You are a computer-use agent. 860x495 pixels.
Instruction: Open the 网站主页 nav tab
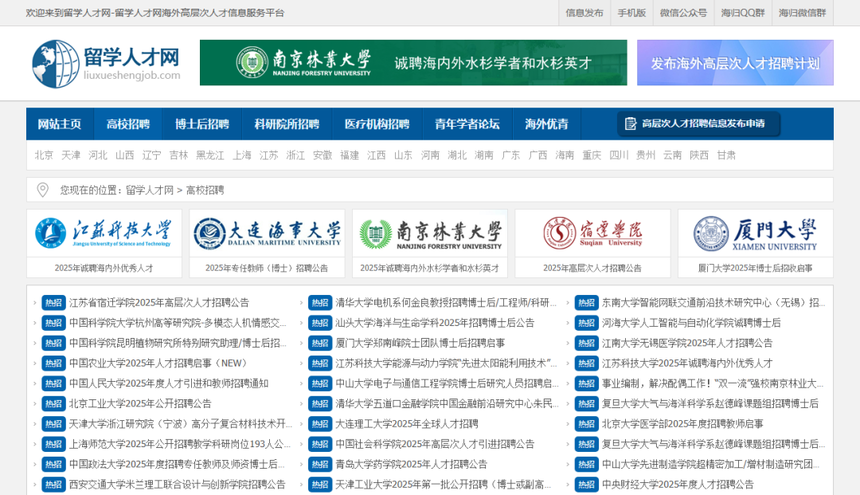pos(59,124)
